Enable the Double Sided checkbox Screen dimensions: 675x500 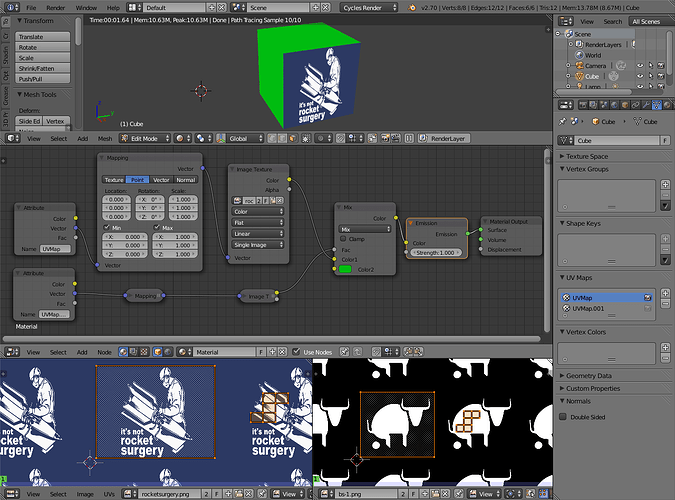[x=563, y=416]
